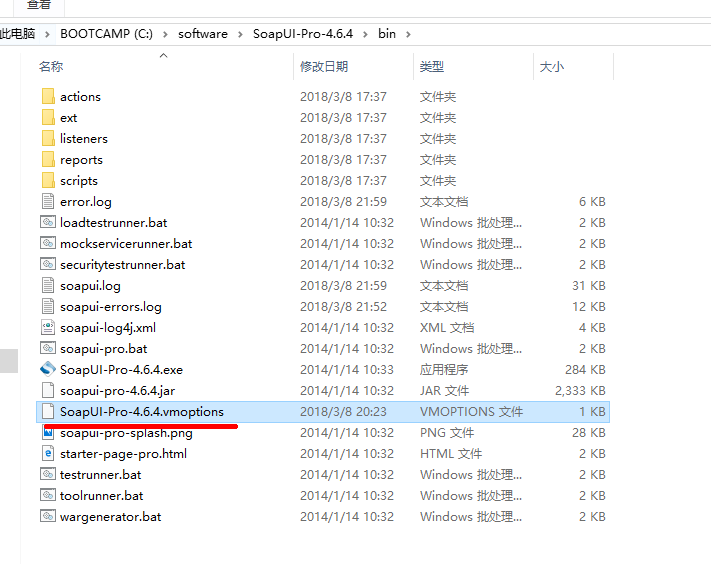
Task: Expand chevron after 此电脑 breadcrumb
Action: click(47, 34)
